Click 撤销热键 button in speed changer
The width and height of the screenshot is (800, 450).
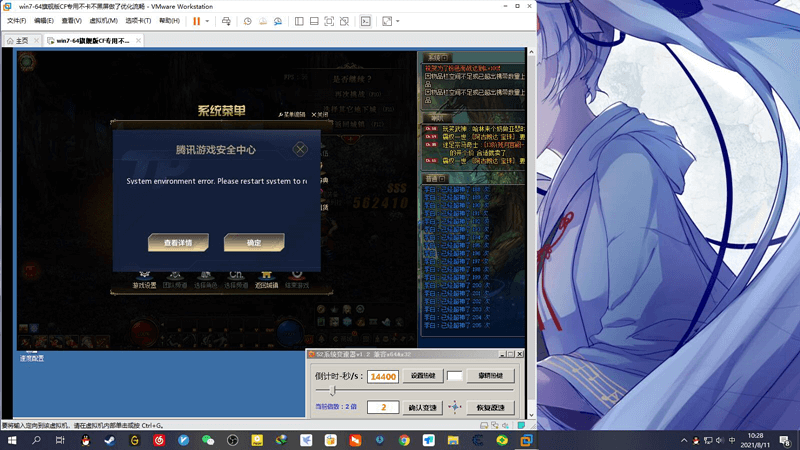[490, 376]
